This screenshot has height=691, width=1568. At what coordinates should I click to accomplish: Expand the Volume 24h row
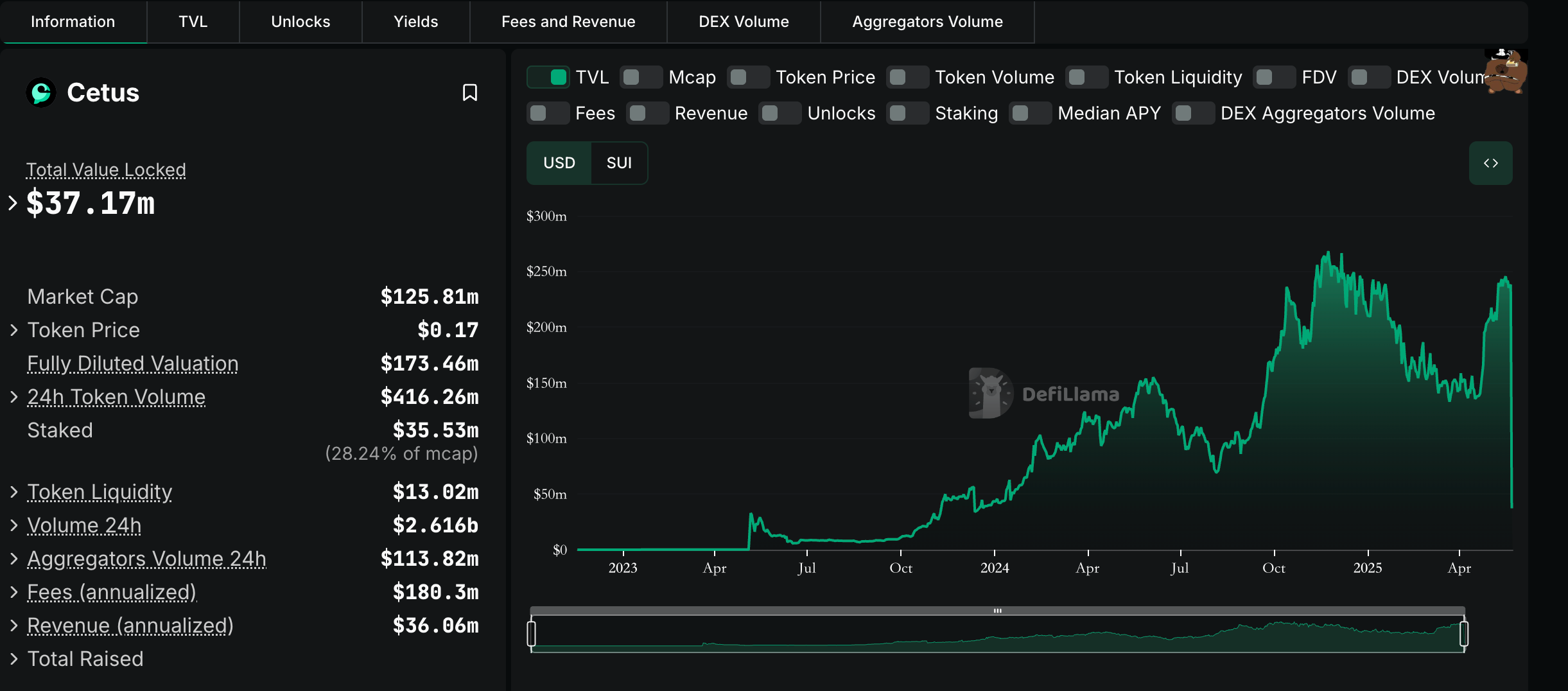[x=14, y=525]
